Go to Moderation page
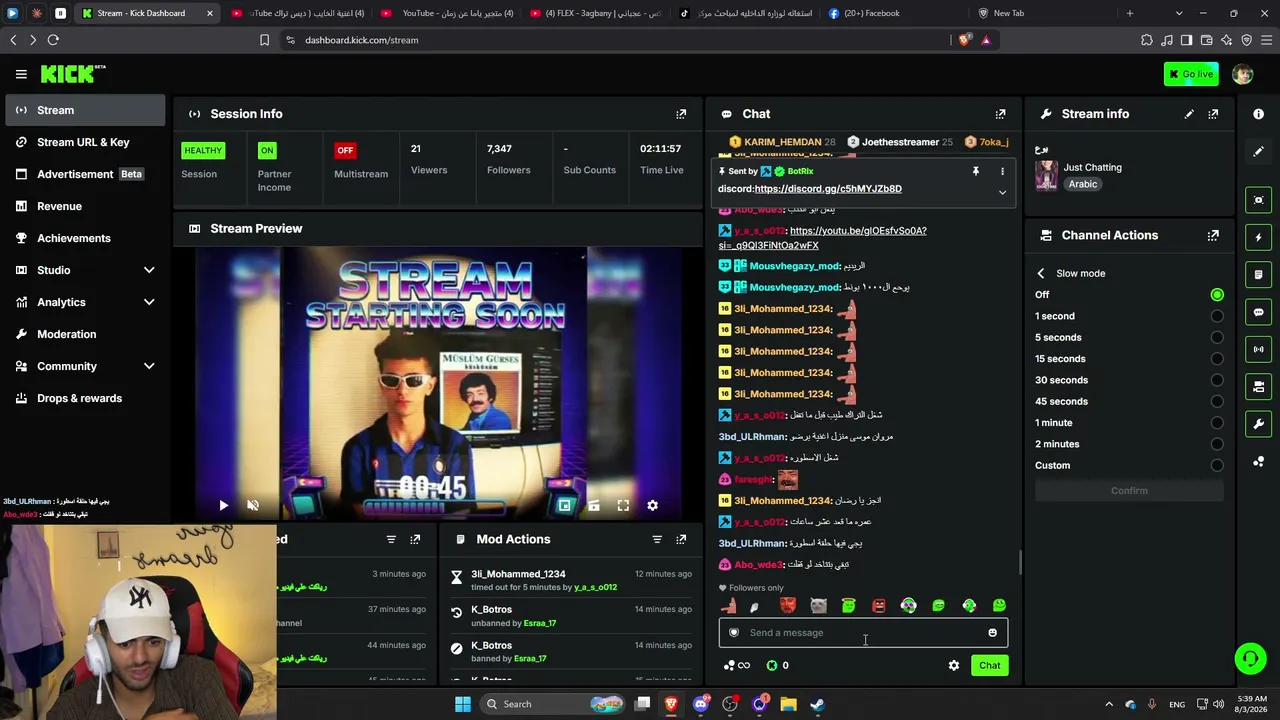This screenshot has height=720, width=1280. tap(85, 334)
